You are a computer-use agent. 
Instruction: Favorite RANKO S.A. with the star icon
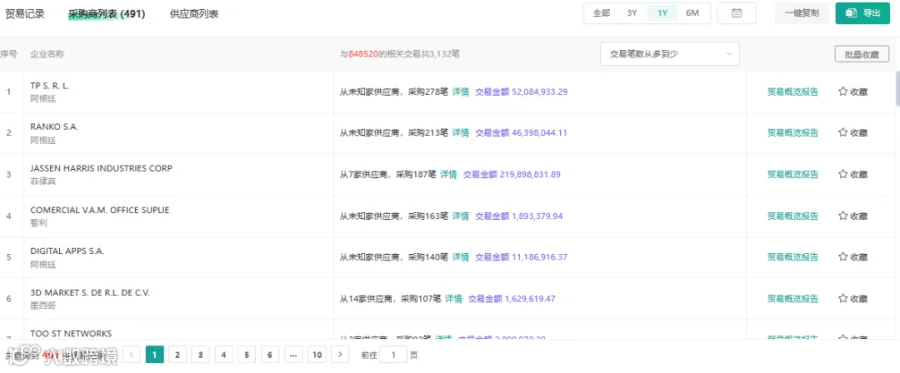coord(843,133)
